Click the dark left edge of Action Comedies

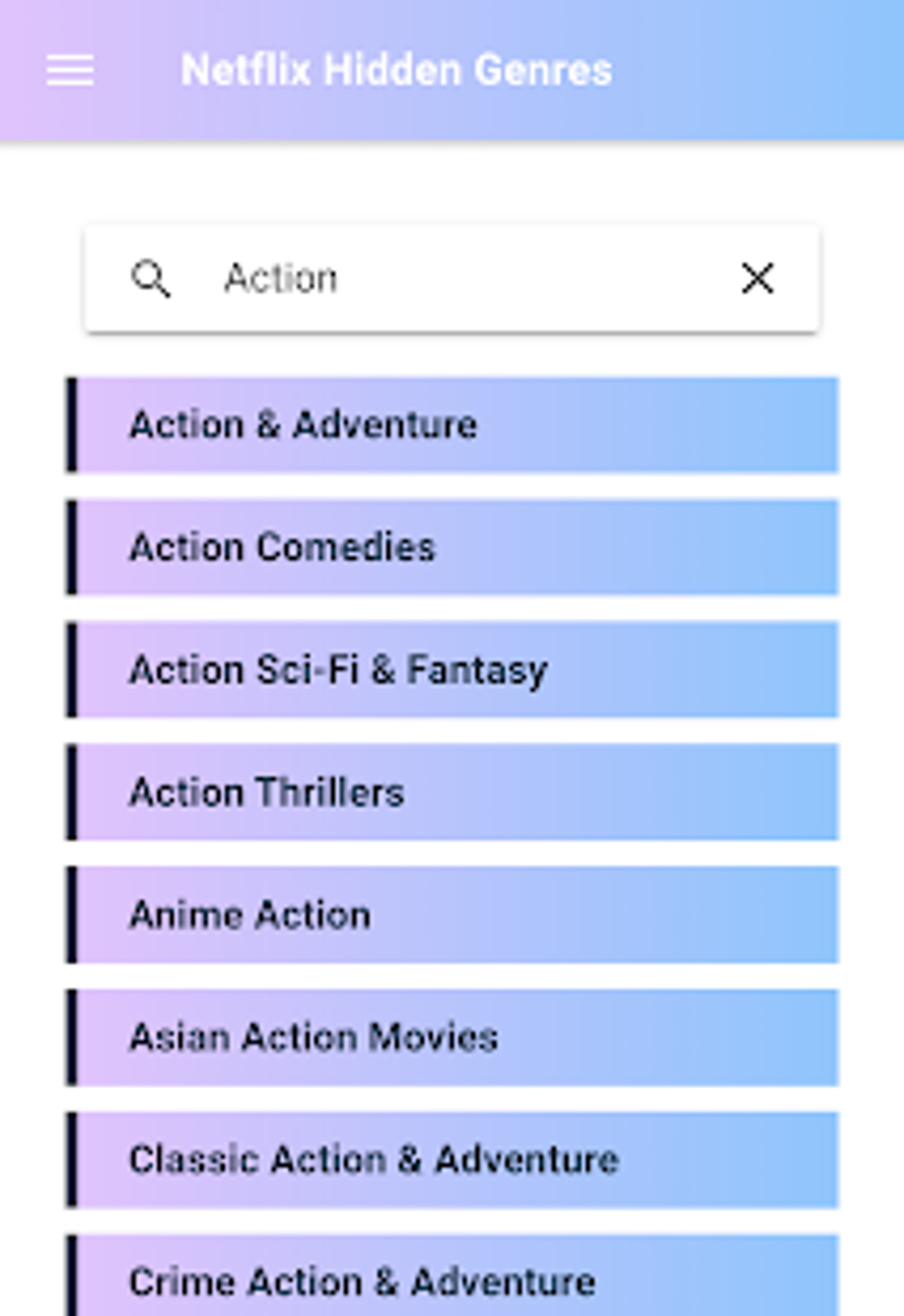tap(72, 548)
